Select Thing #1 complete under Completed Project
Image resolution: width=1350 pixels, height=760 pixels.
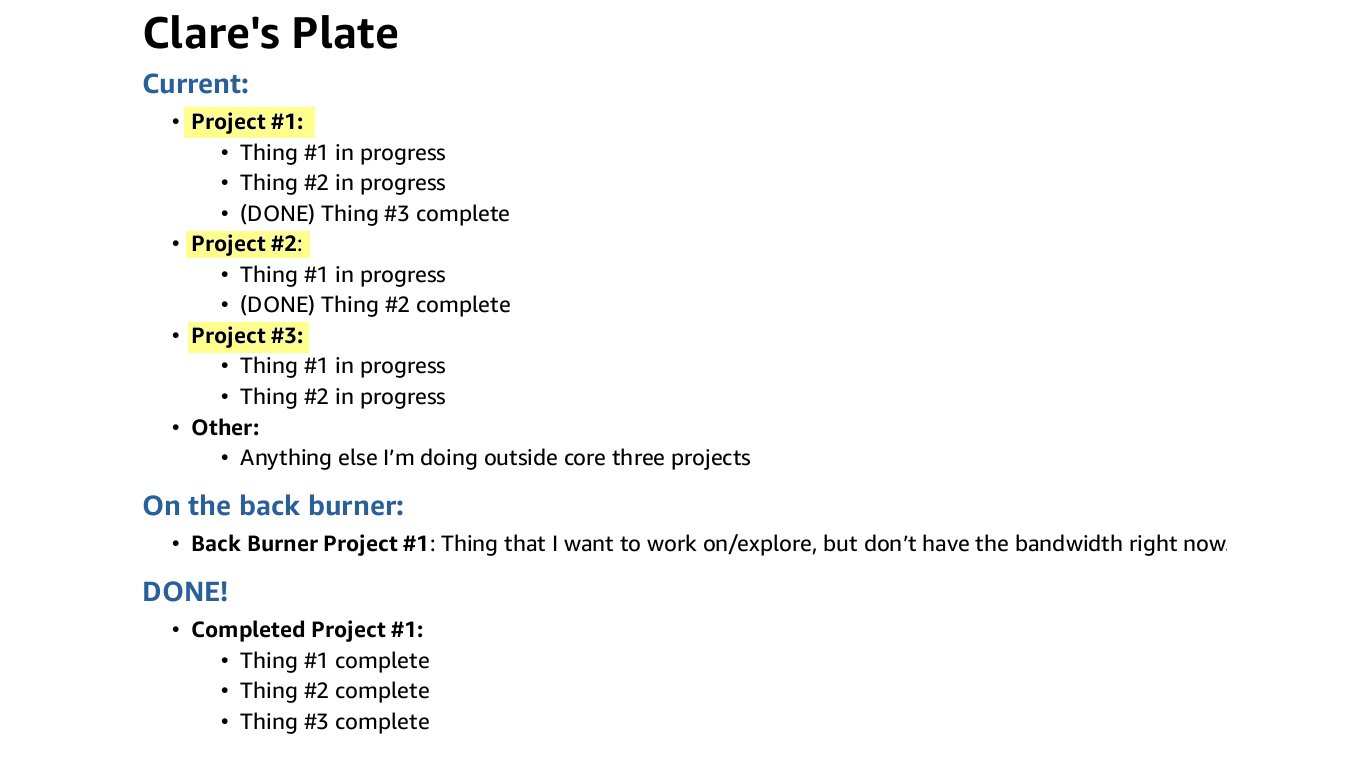[334, 661]
